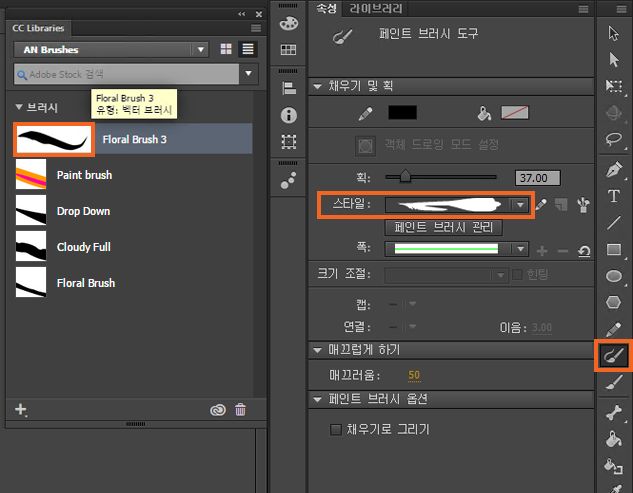This screenshot has width=633, height=493.
Task: Open the Align panel icon
Action: (289, 88)
